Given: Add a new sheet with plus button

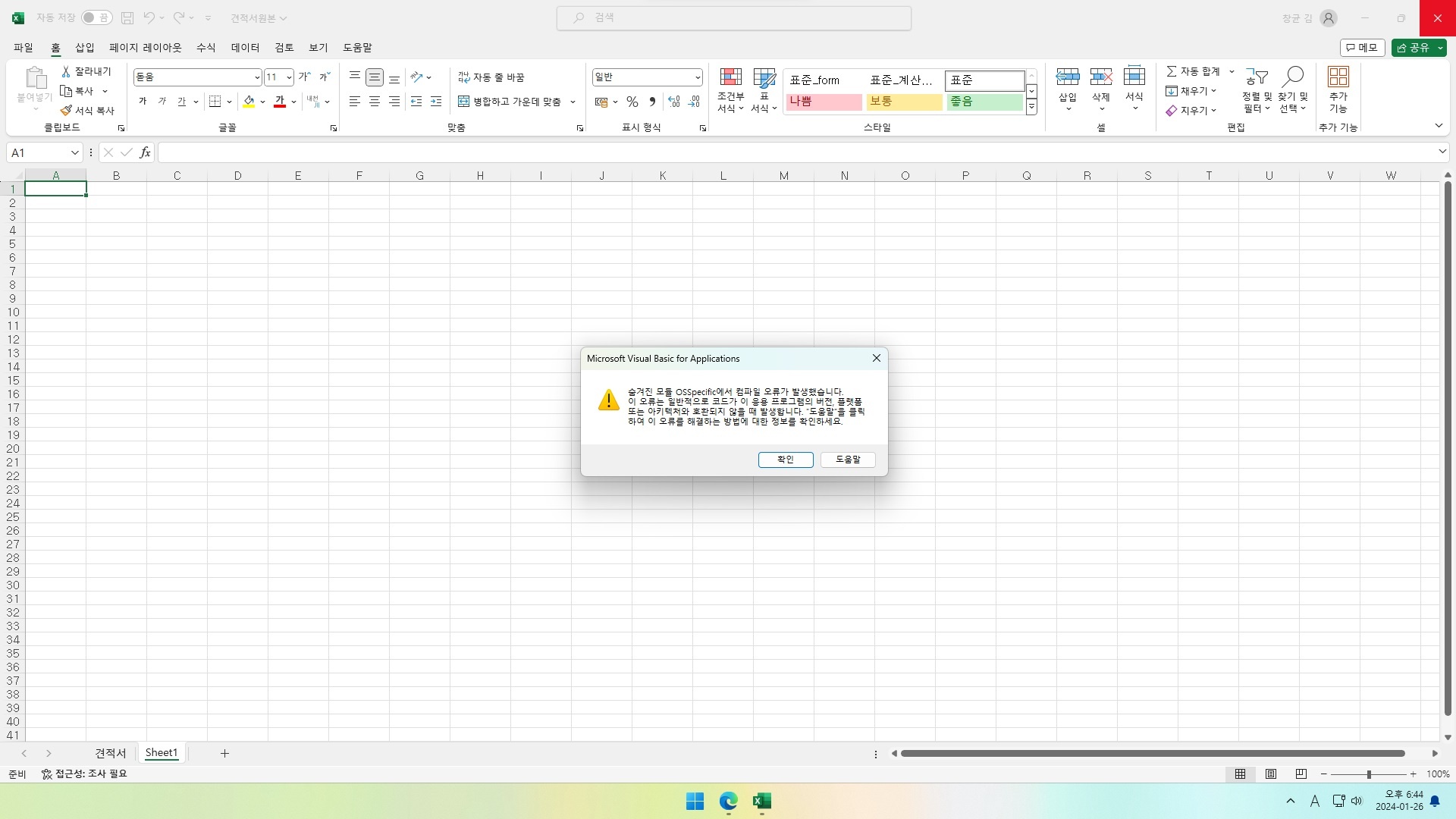Looking at the screenshot, I should click(224, 753).
